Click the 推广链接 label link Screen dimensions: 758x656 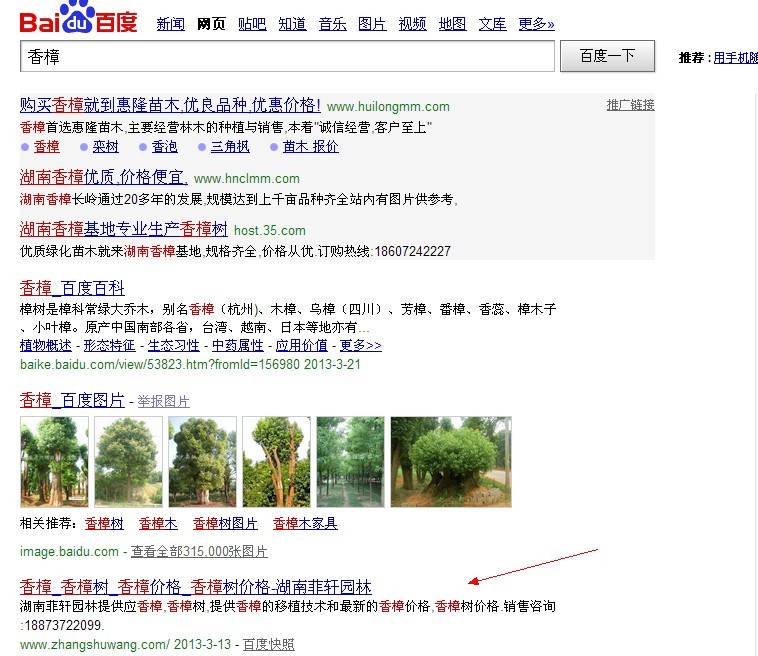click(630, 105)
